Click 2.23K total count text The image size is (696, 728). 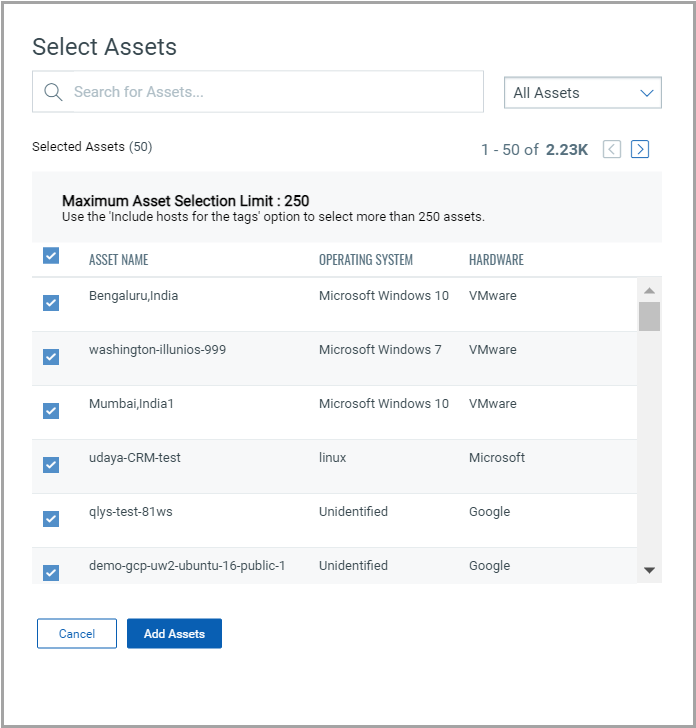click(566, 150)
